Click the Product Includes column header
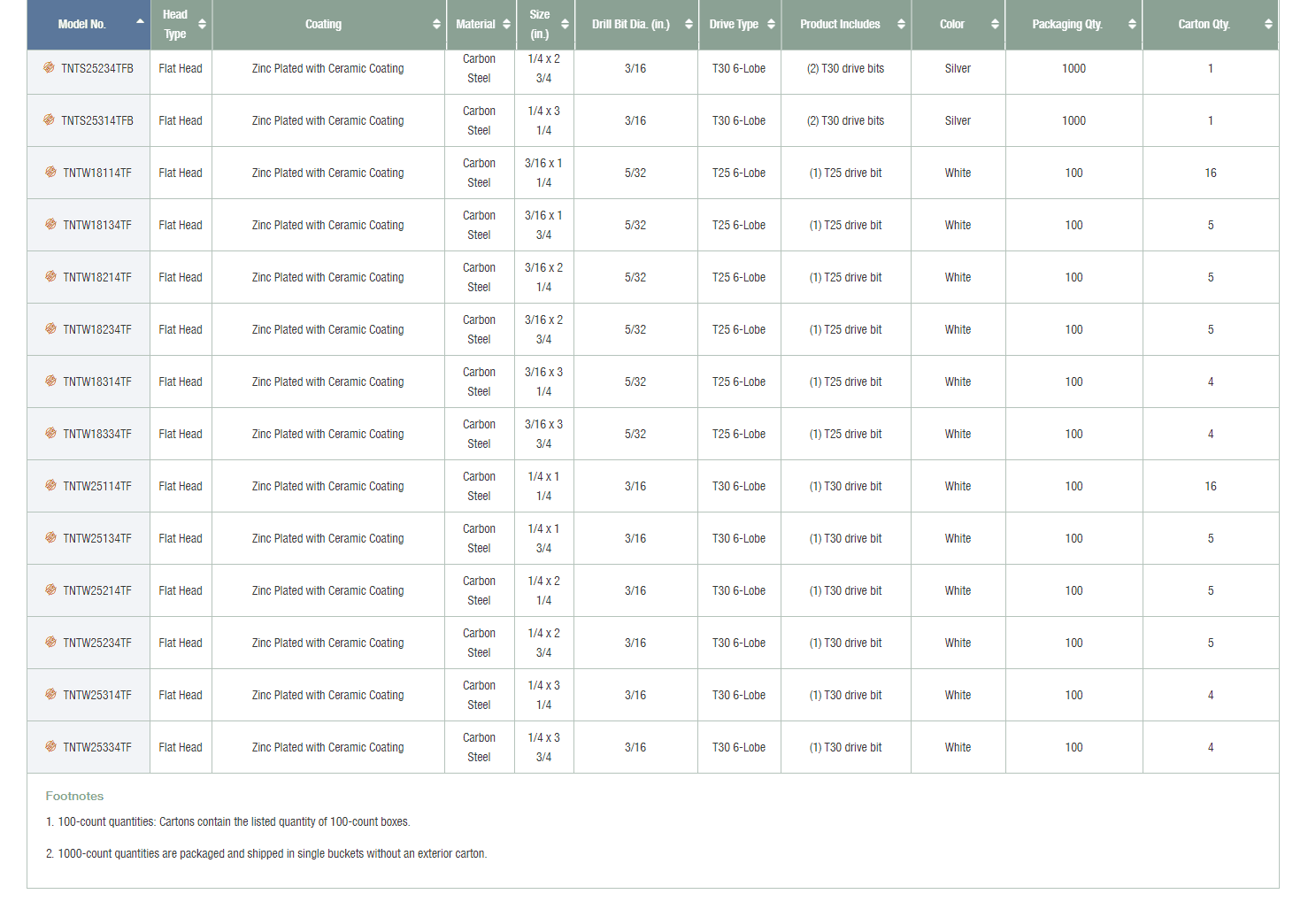1316x917 pixels. (844, 24)
